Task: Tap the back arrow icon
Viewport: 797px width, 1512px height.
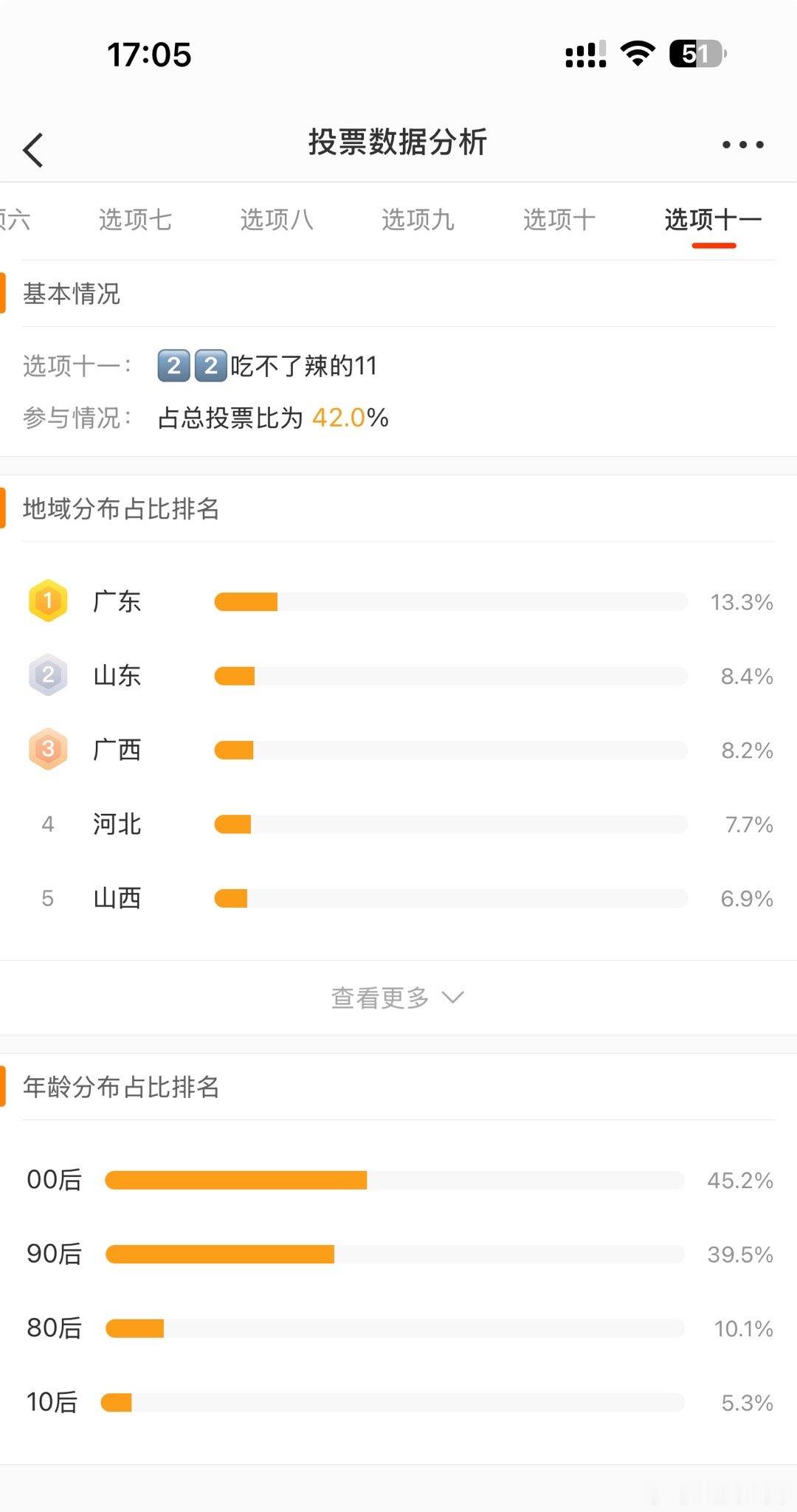Action: 33,150
